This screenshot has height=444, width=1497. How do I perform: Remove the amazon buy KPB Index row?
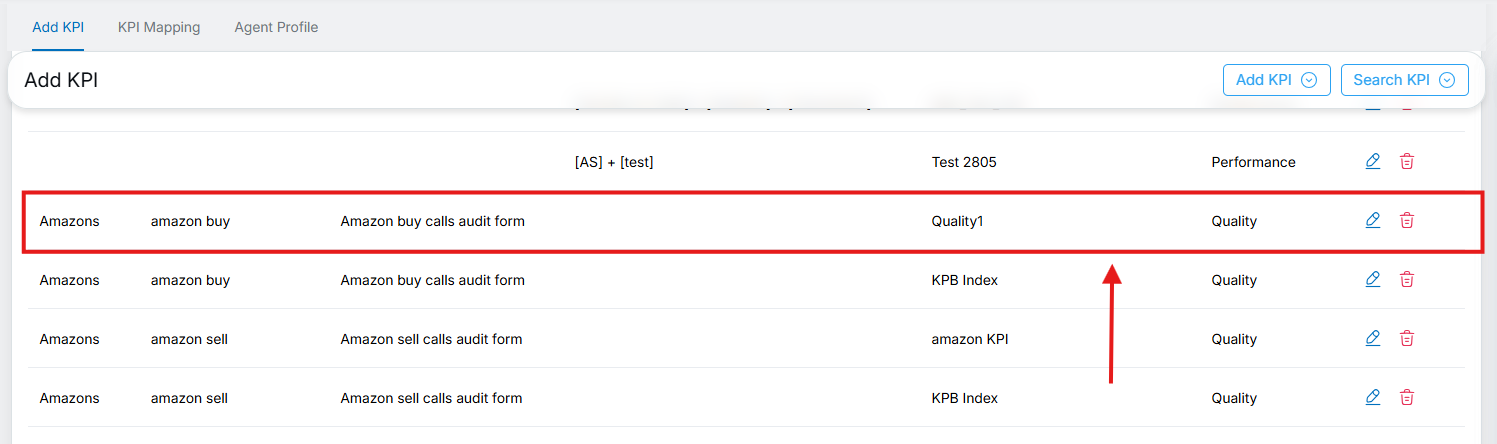pos(1406,279)
